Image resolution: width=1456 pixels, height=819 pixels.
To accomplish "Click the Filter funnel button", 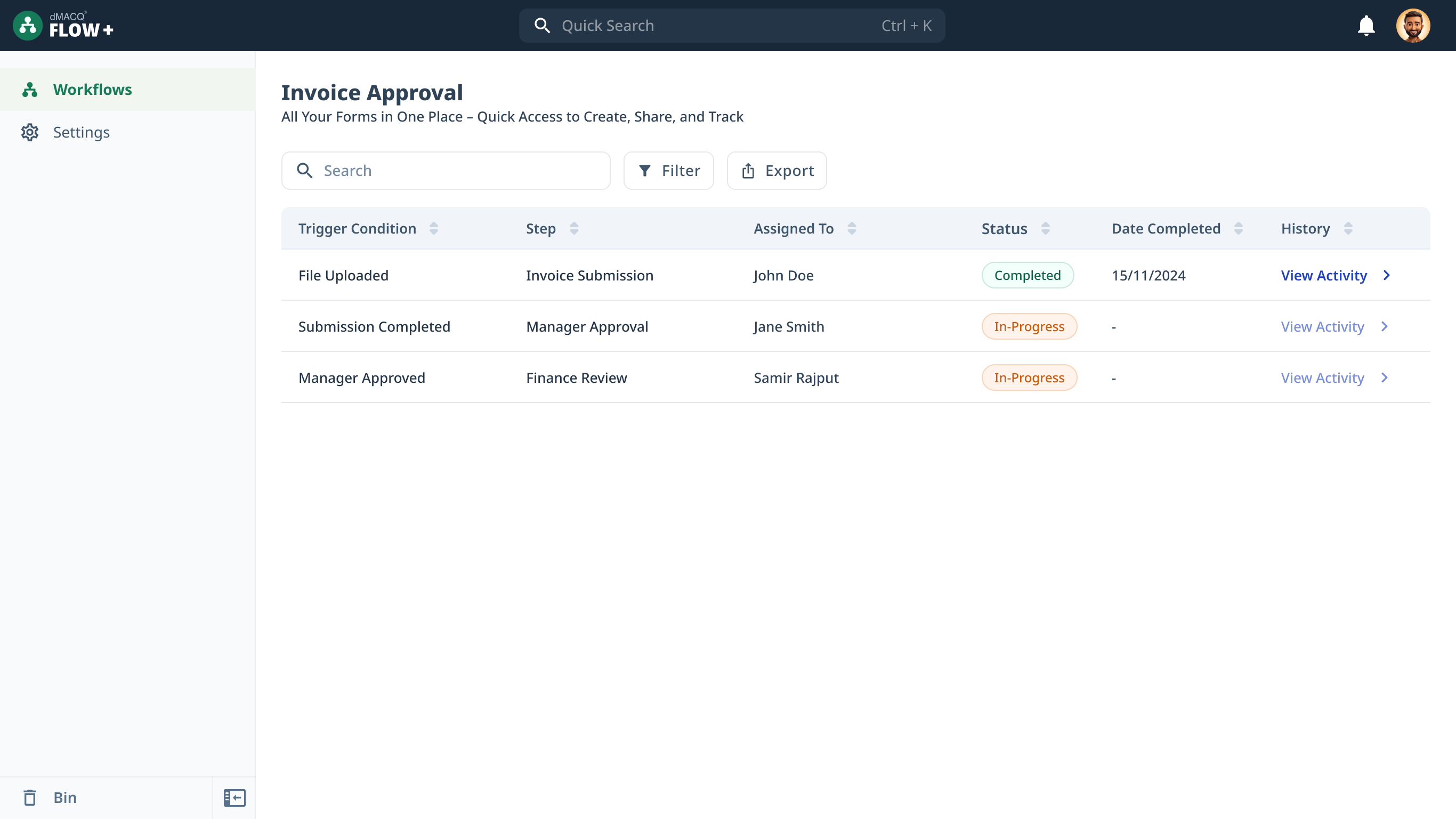I will coord(668,171).
